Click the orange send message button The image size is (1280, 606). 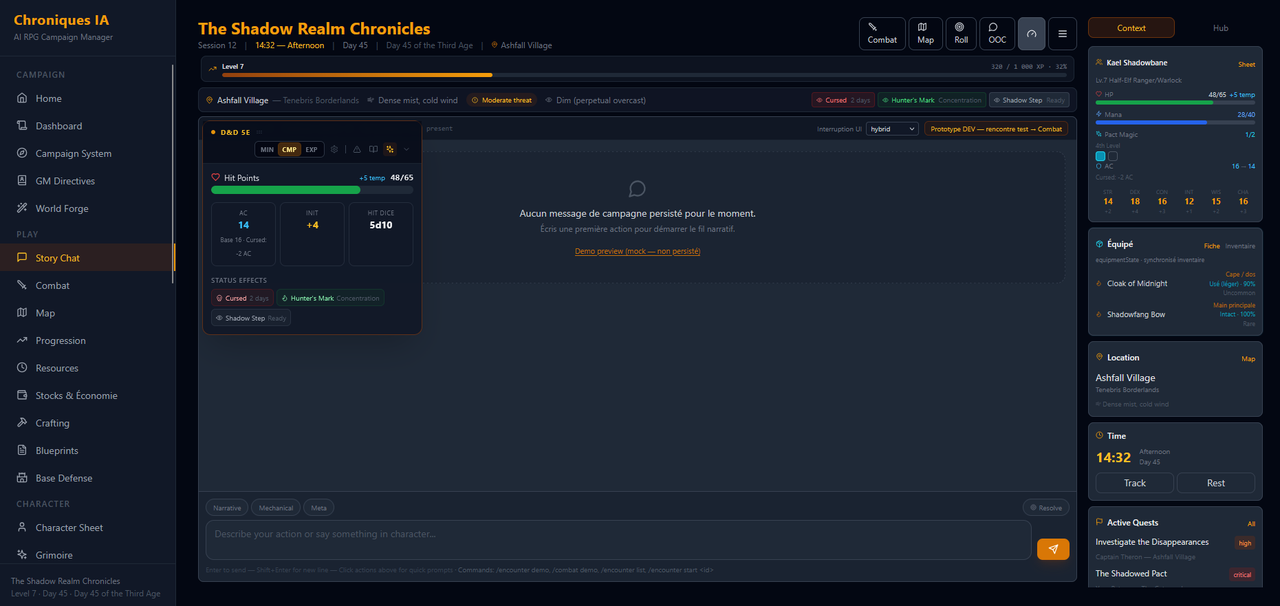[x=1053, y=549]
